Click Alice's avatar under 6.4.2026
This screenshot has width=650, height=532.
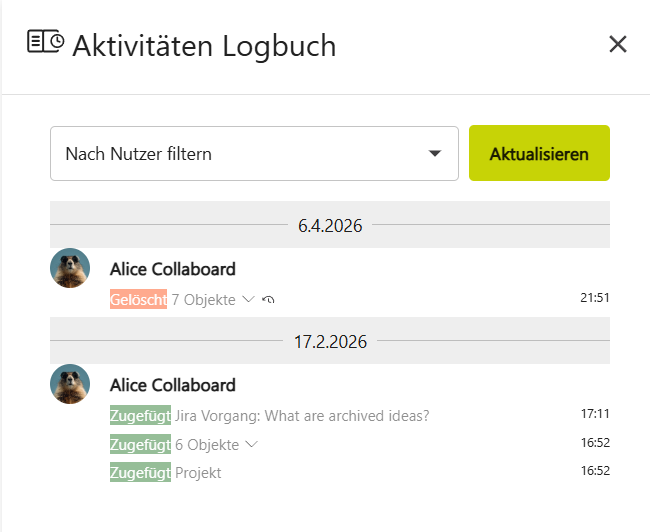click(x=71, y=268)
